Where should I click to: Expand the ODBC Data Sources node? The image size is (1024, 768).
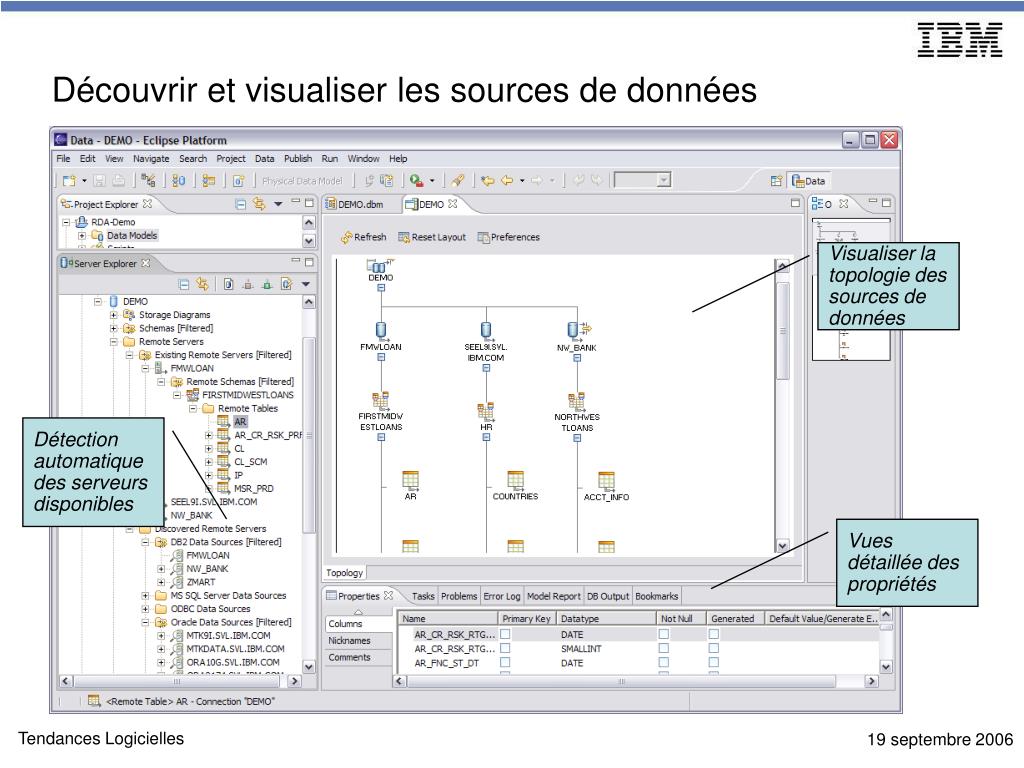point(145,609)
